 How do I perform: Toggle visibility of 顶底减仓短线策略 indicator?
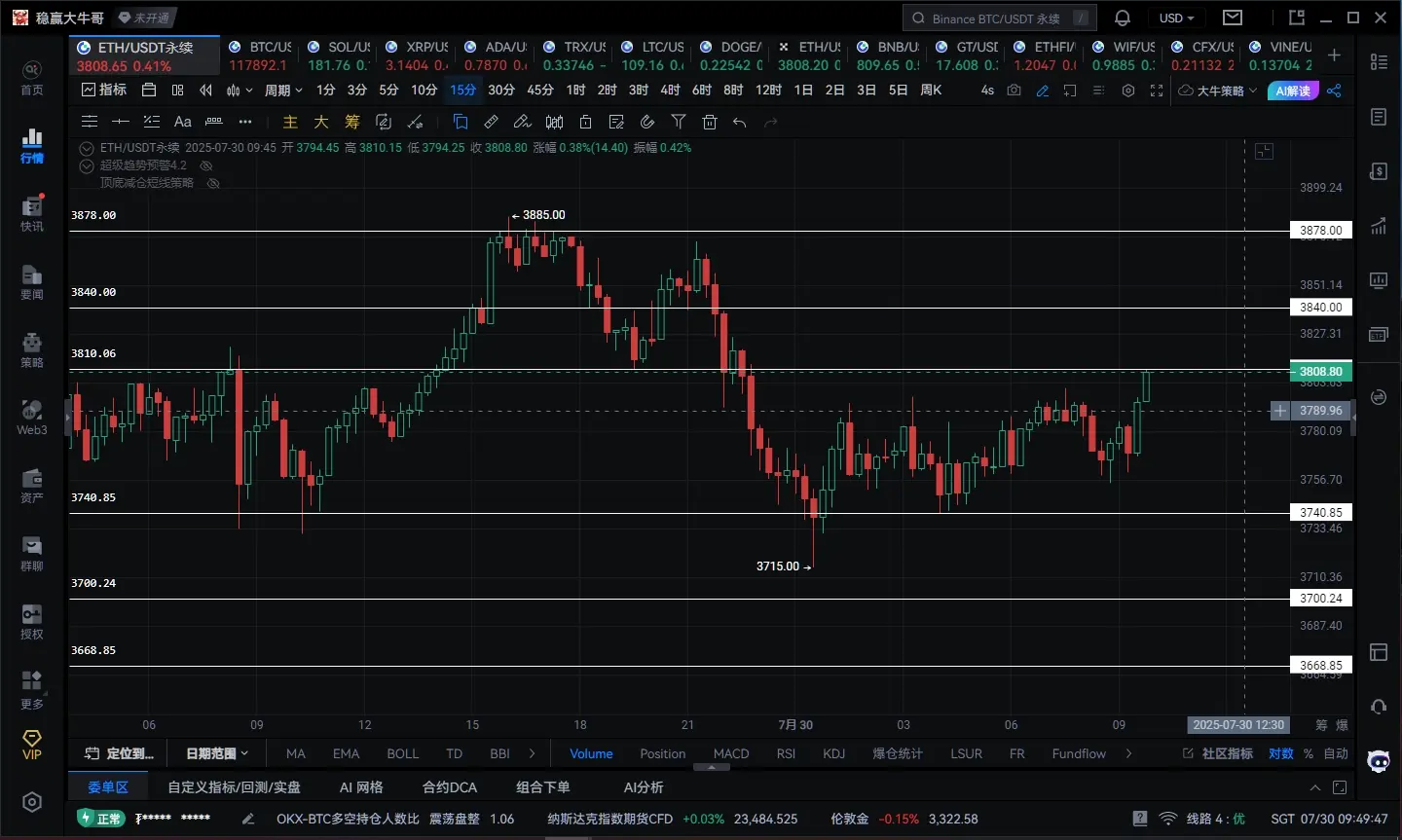(213, 183)
